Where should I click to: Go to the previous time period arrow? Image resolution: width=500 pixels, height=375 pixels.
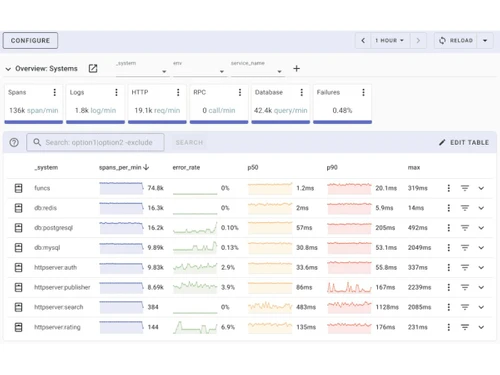pos(363,40)
